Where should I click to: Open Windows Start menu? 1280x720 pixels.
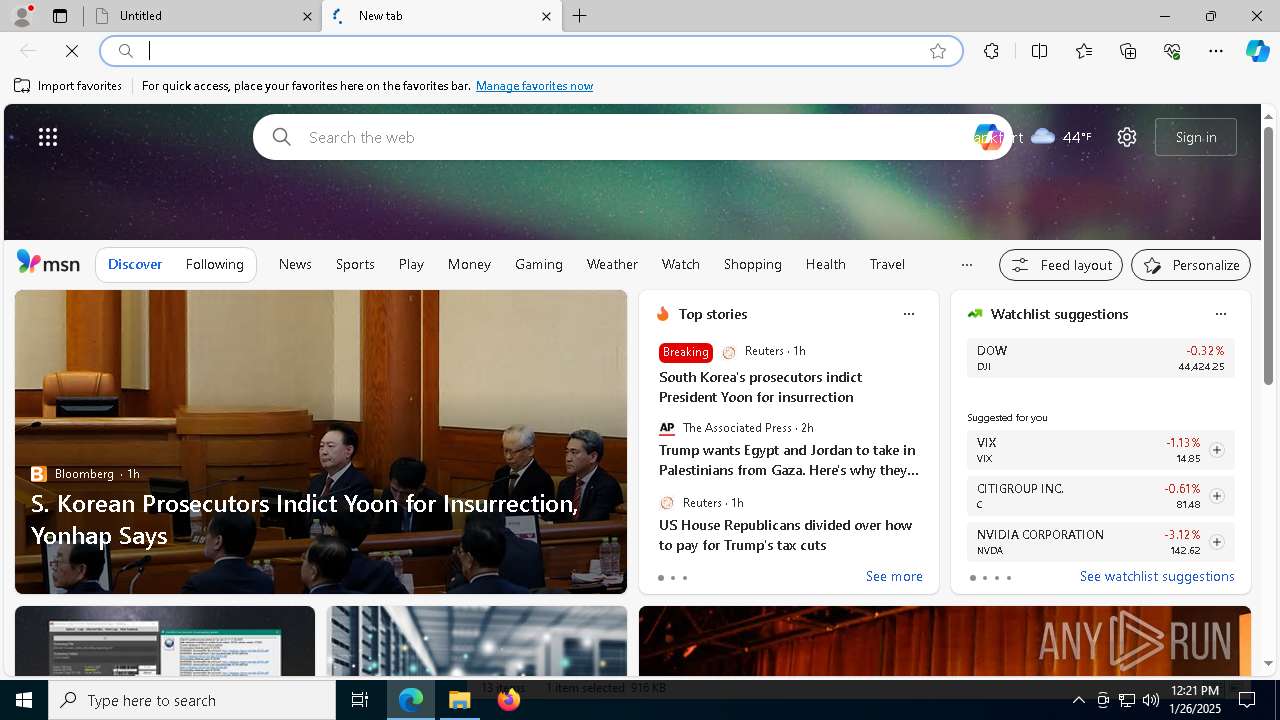coord(24,700)
